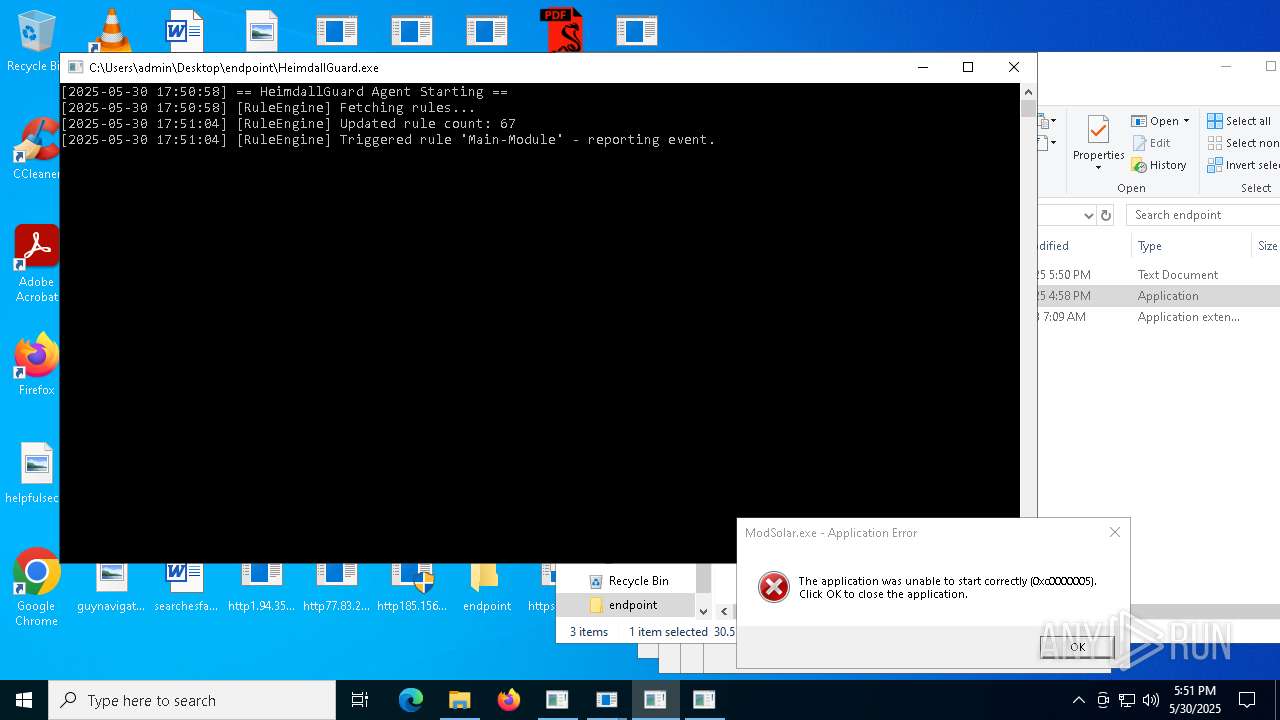
Task: Refresh the Explorer address bar location
Action: pyautogui.click(x=1106, y=215)
